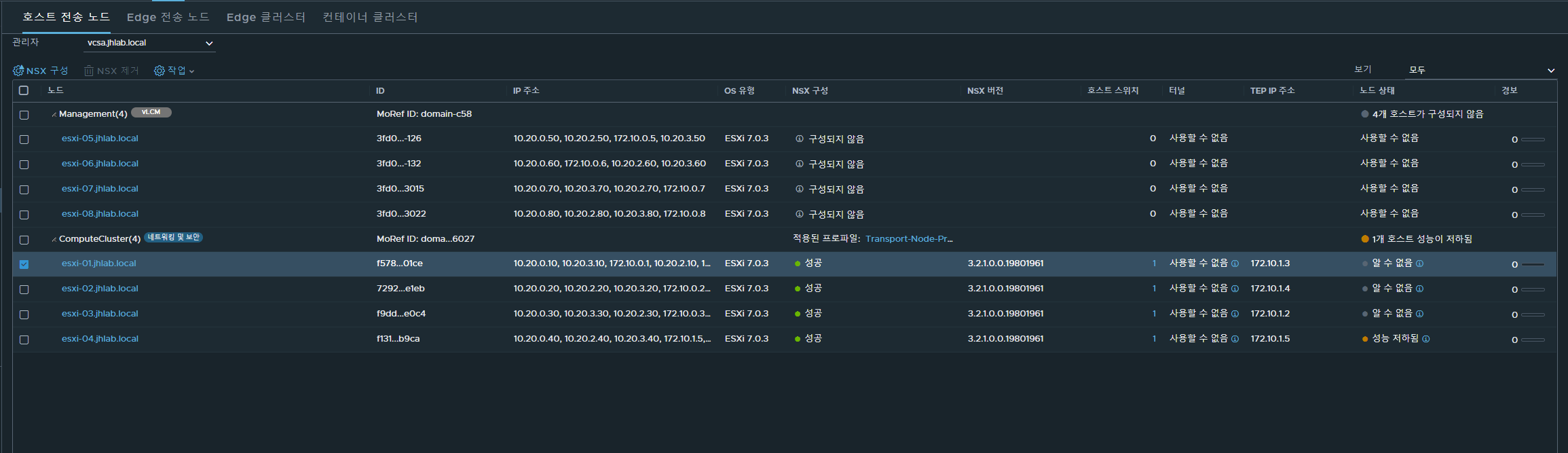The image size is (1568, 453).
Task: Click the 노드 상태 column header
Action: click(1377, 90)
